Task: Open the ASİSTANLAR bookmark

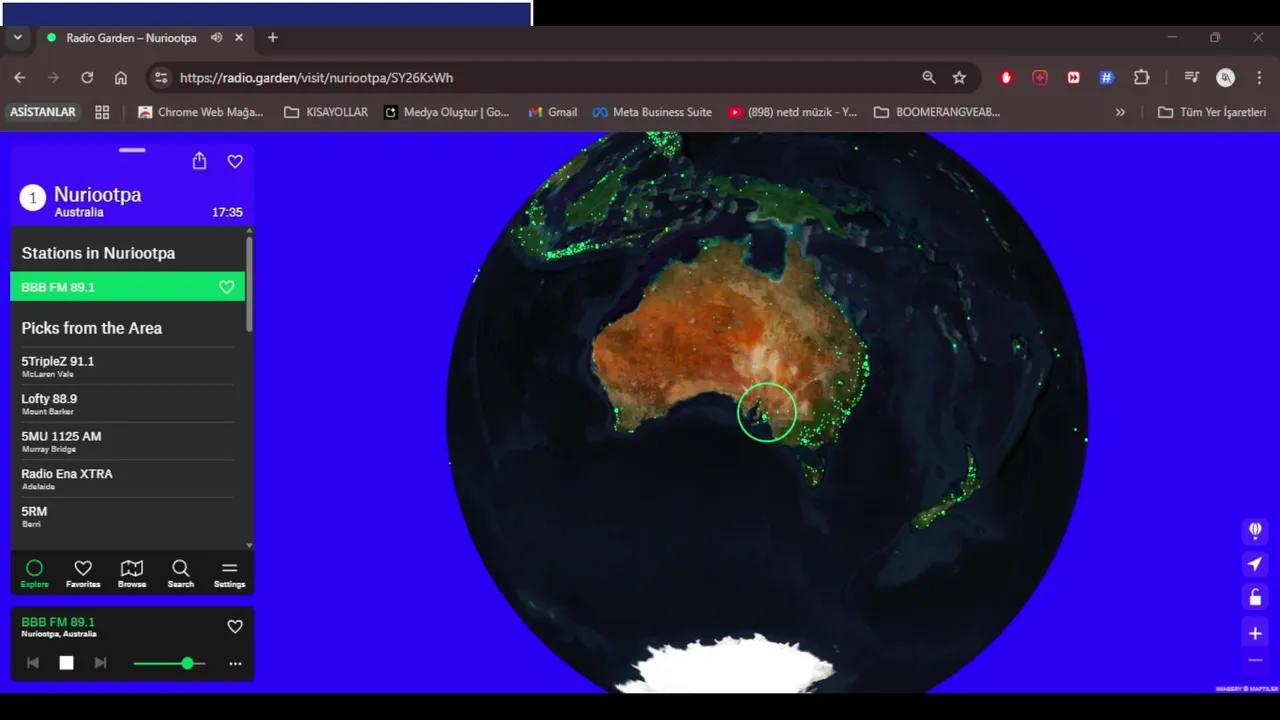Action: point(43,112)
